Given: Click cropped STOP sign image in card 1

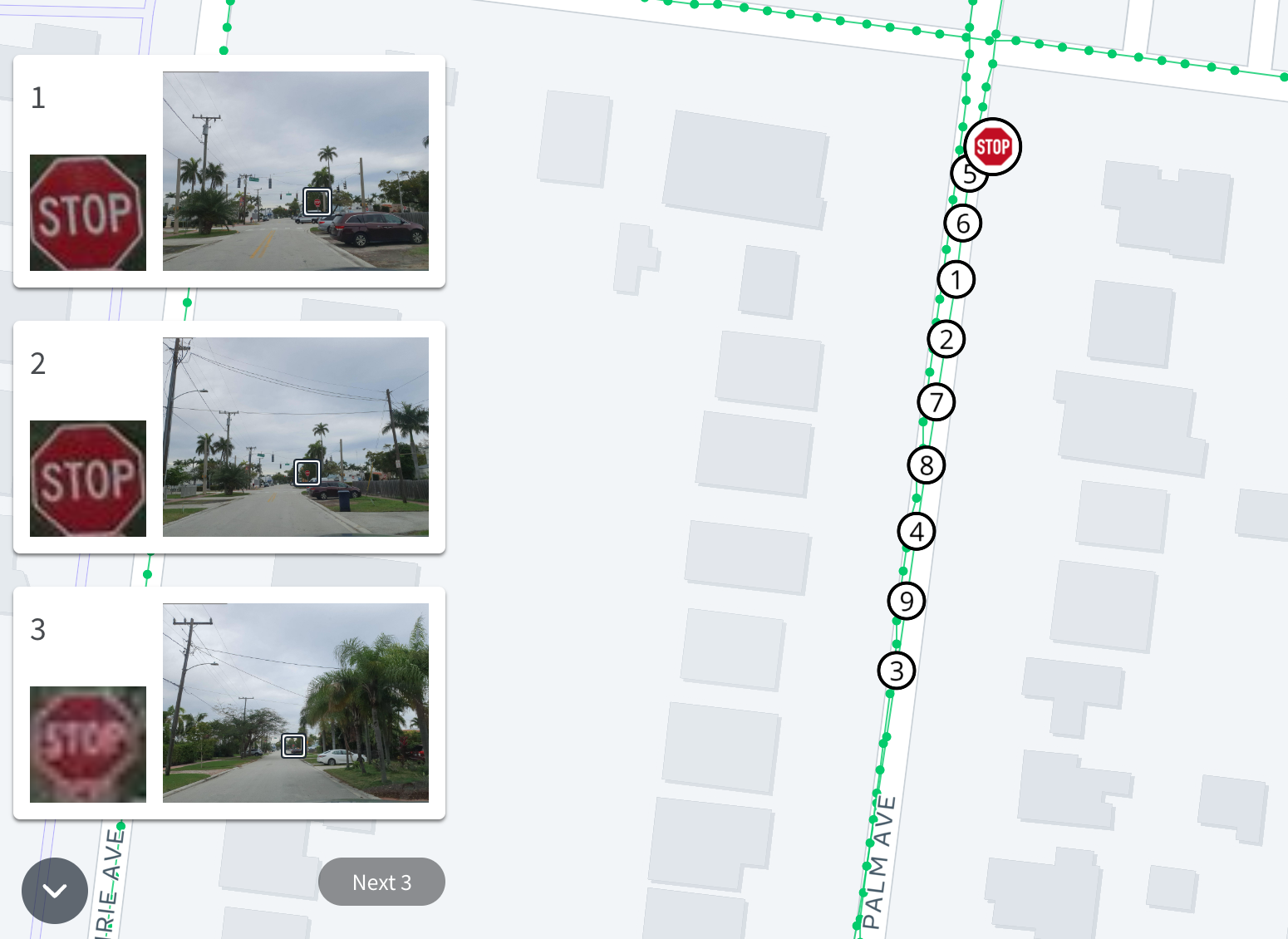Looking at the screenshot, I should tap(88, 213).
